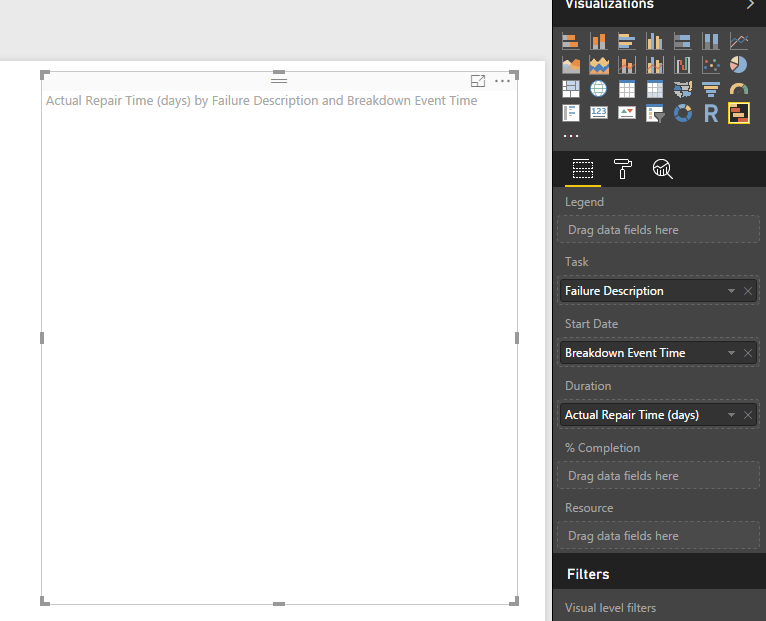Select the treemap visual

coord(571,89)
